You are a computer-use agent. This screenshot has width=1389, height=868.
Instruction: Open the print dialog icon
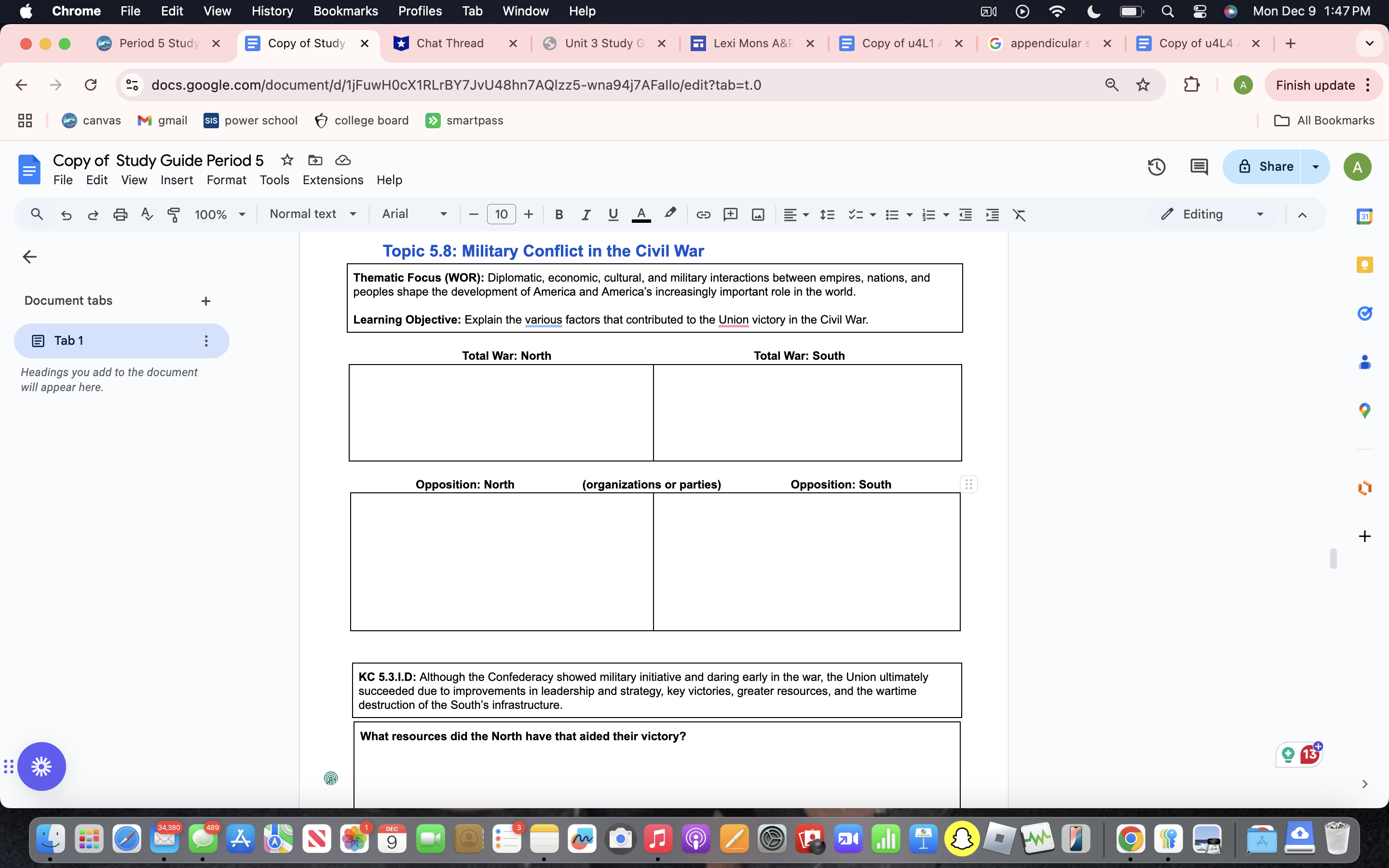click(x=120, y=214)
